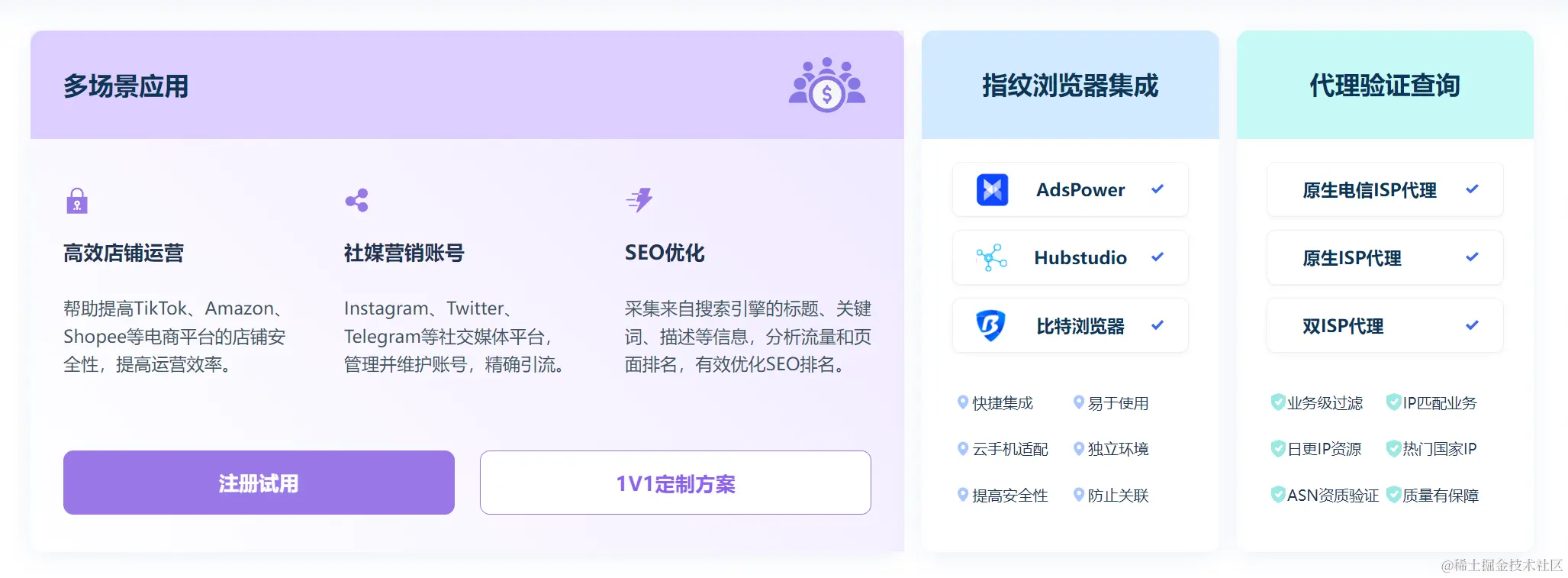Image resolution: width=1568 pixels, height=578 pixels.
Task: Click the pin icon beside 云手机适配
Action: [963, 449]
